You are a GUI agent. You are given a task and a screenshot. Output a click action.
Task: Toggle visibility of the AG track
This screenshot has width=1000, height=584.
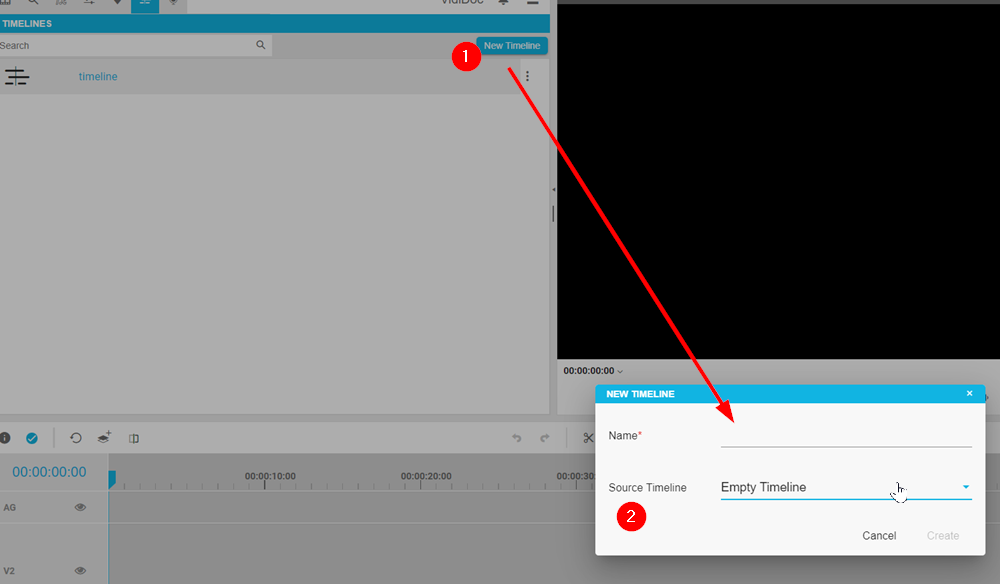point(80,508)
